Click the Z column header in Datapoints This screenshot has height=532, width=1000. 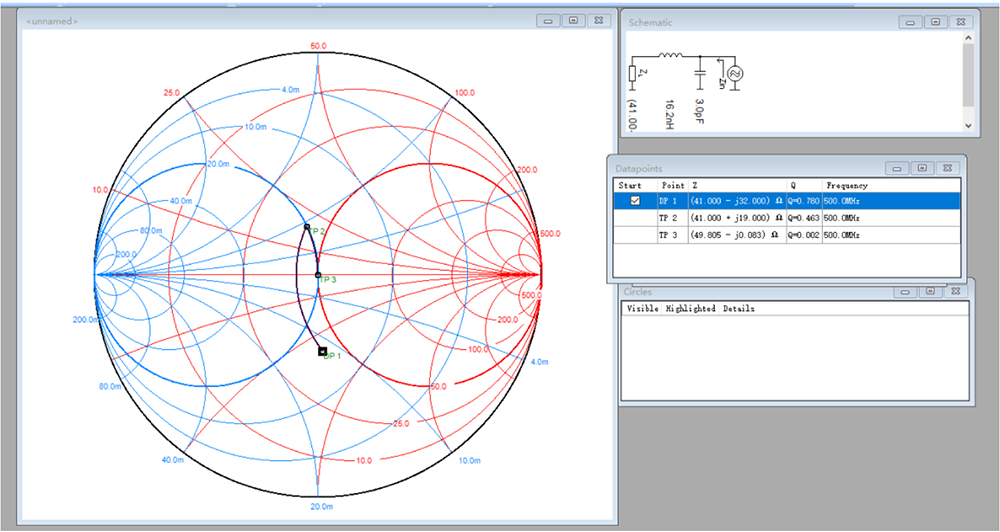coord(694,185)
